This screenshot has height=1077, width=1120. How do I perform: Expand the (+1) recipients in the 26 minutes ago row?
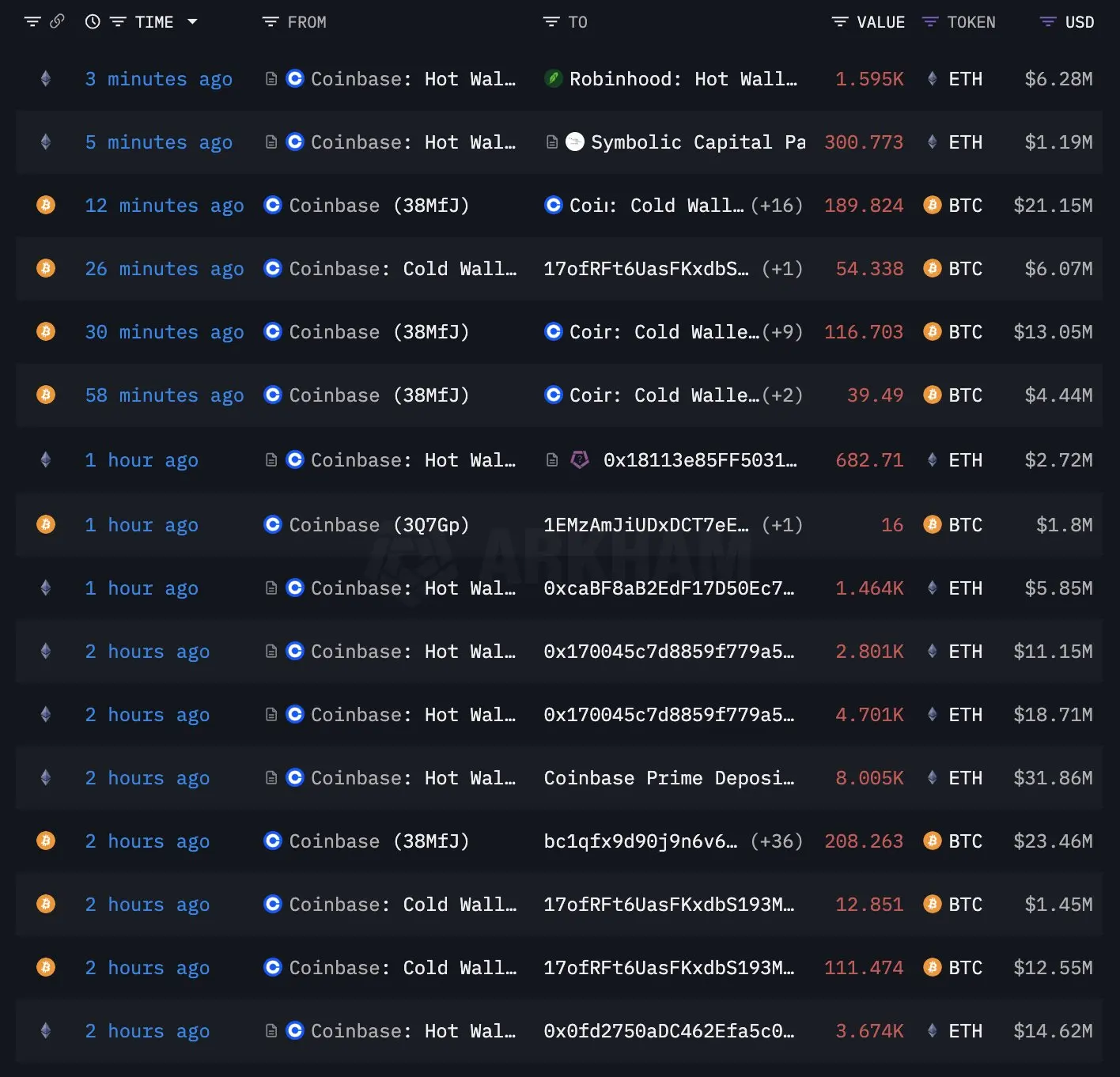tap(782, 269)
